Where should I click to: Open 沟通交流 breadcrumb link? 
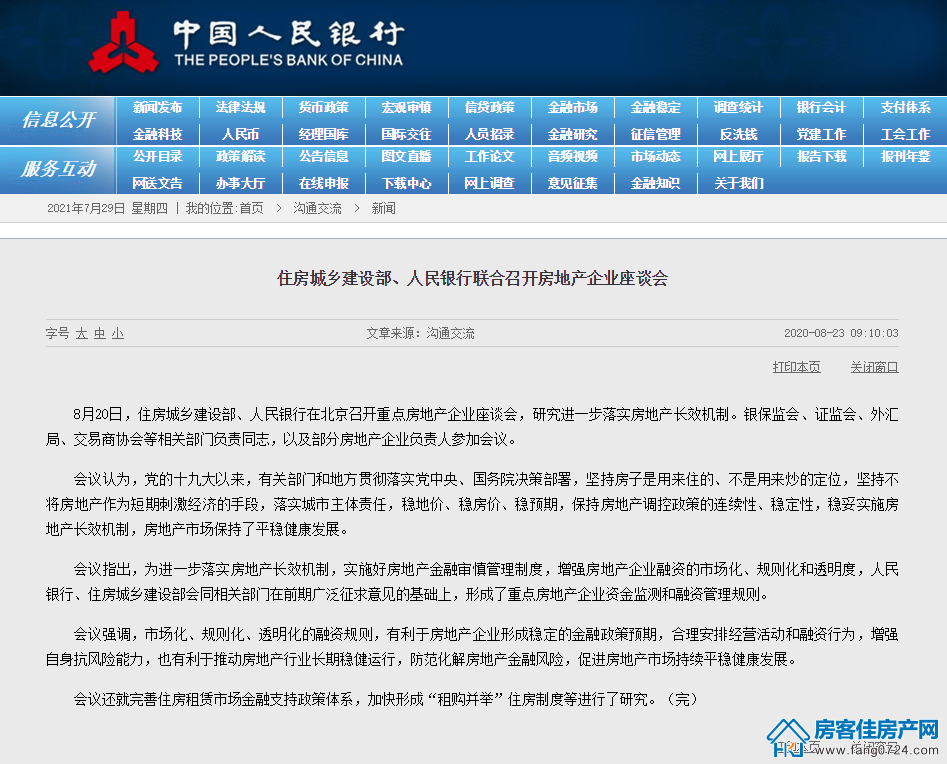tap(318, 208)
